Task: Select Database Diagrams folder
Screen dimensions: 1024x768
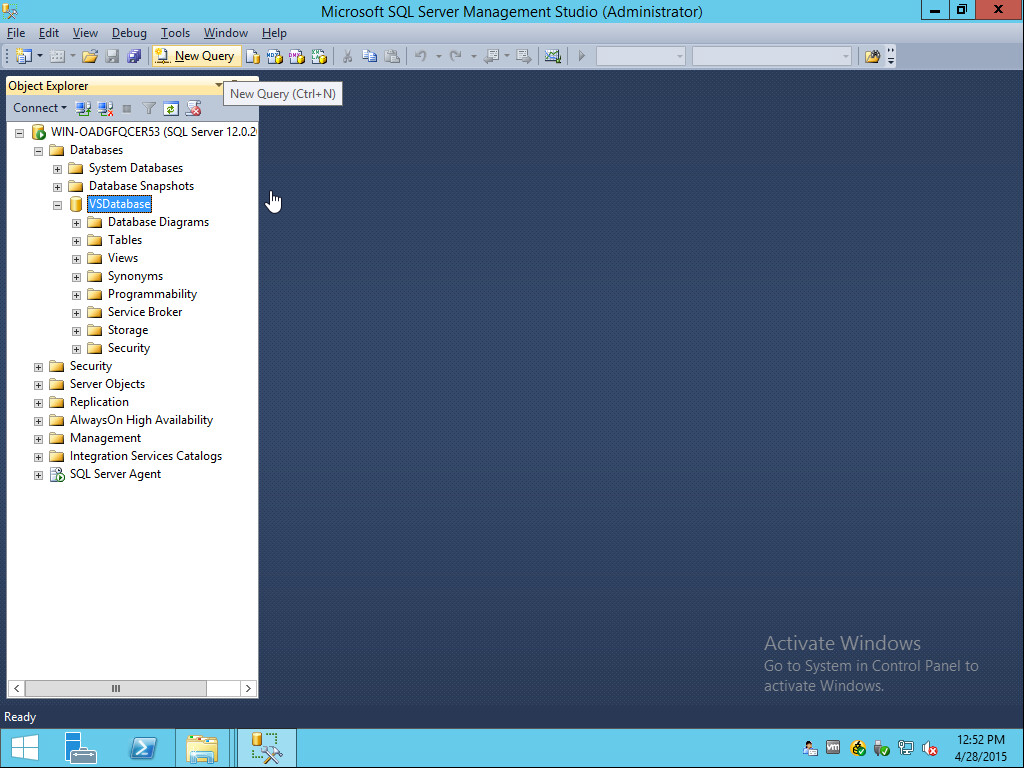Action: pyautogui.click(x=158, y=222)
